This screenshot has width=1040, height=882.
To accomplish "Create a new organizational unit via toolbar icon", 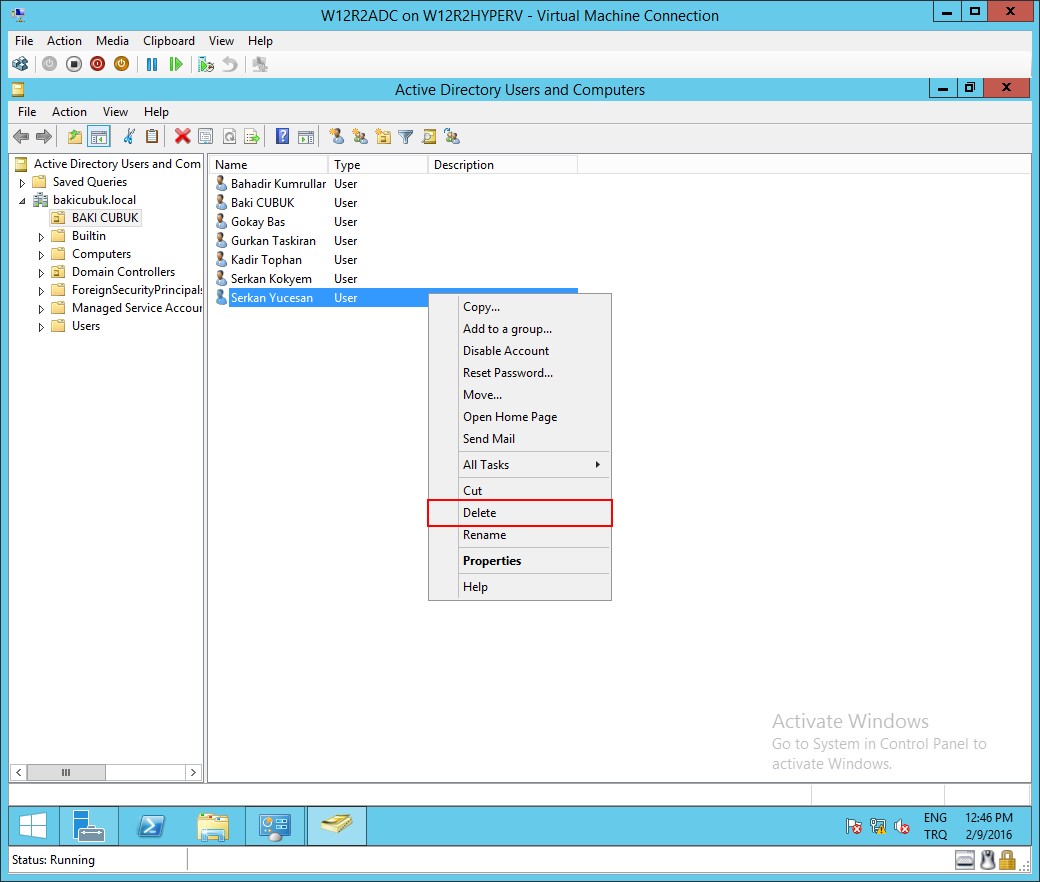I will click(x=383, y=137).
